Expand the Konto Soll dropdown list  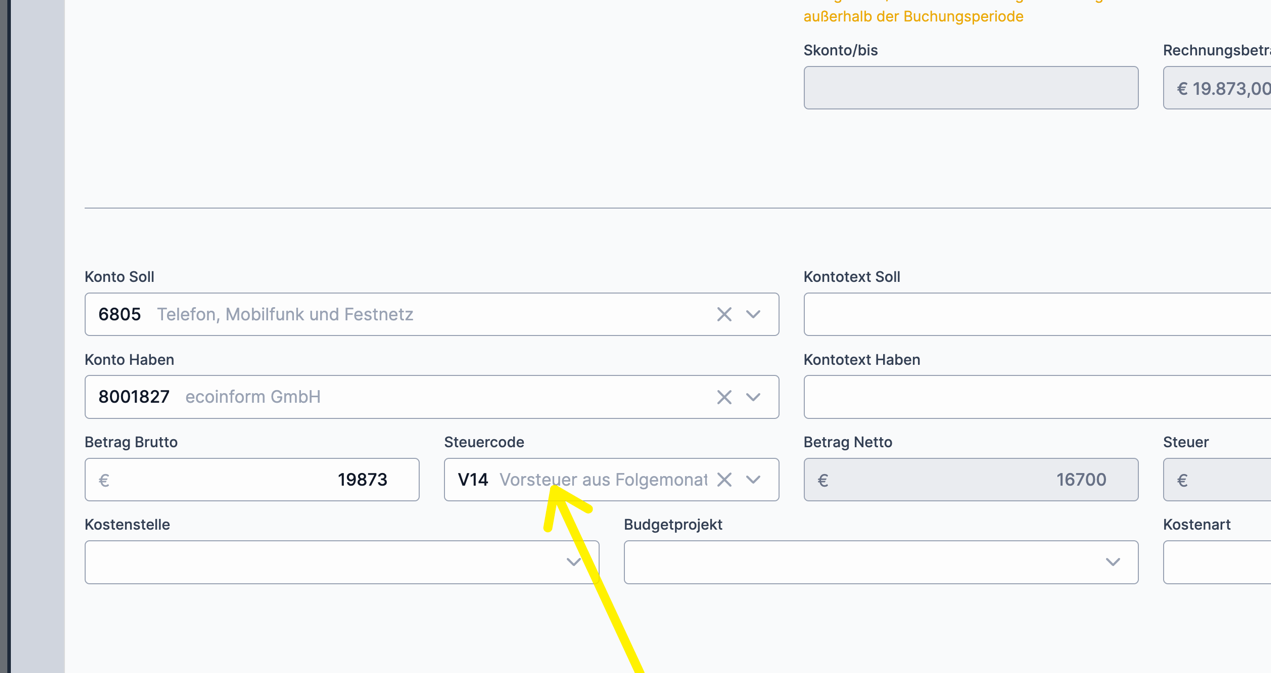coord(753,314)
